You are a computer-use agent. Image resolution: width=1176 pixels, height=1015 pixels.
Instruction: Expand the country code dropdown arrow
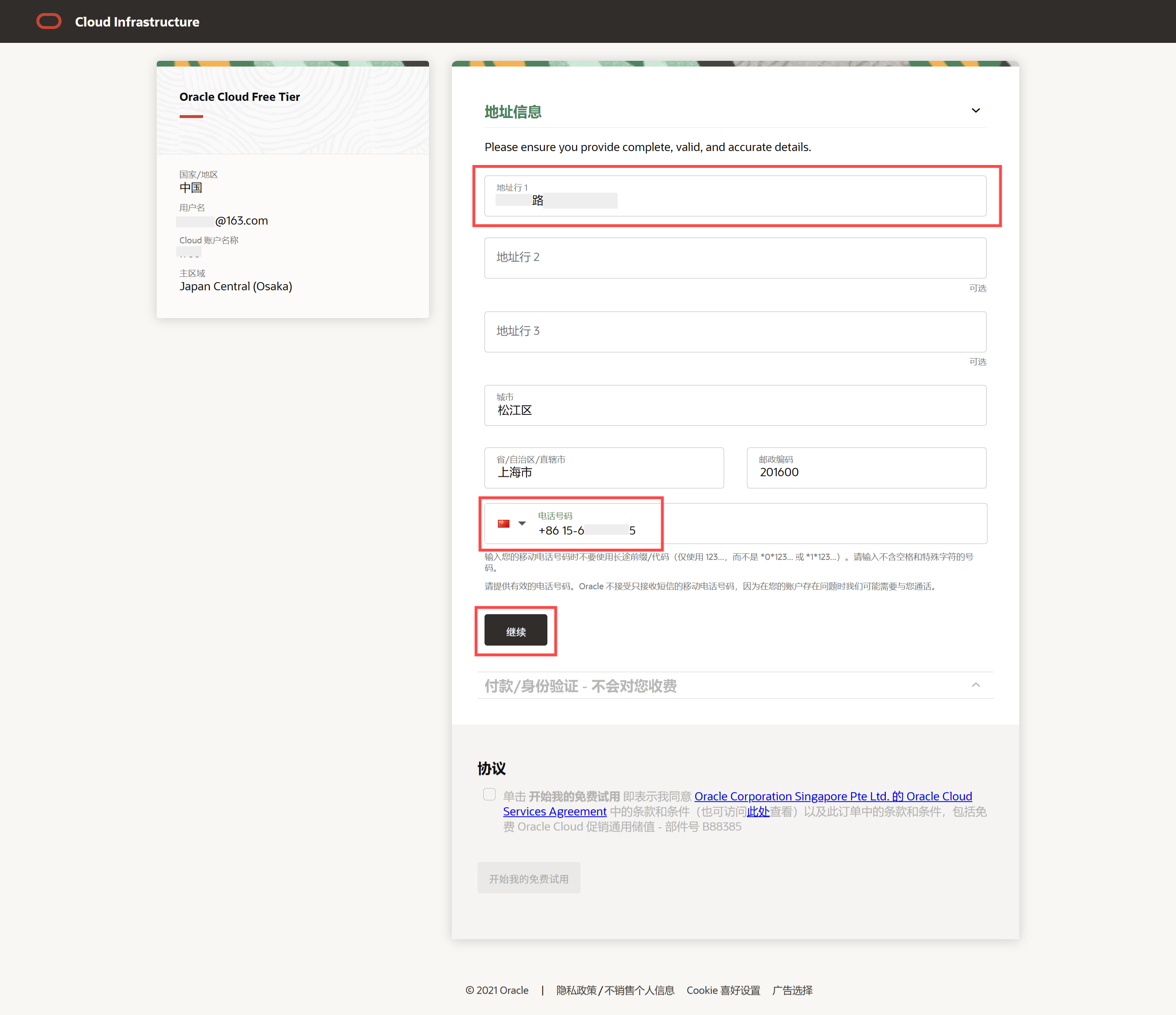tap(522, 523)
